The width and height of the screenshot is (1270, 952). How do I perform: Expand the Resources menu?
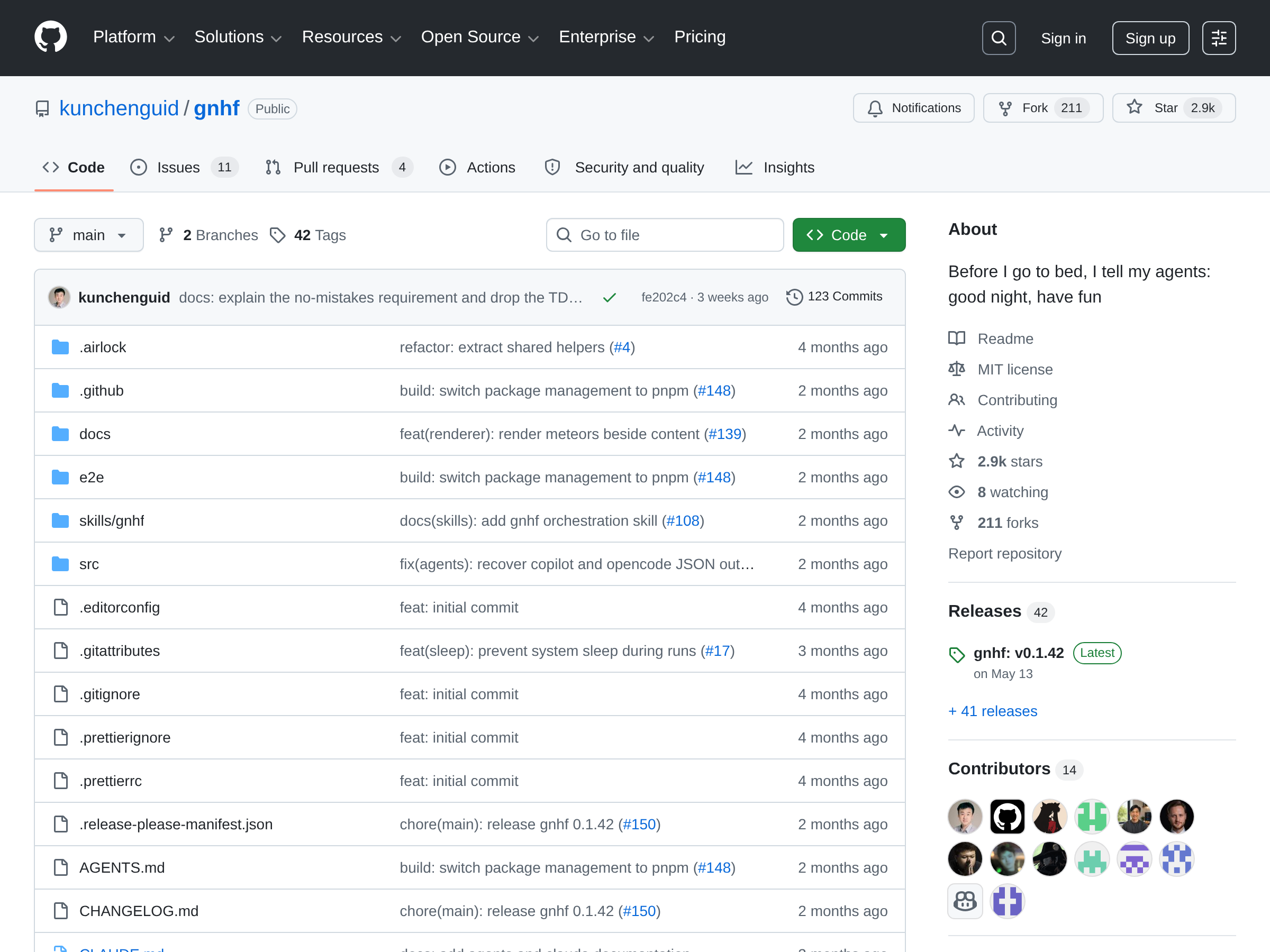point(351,38)
